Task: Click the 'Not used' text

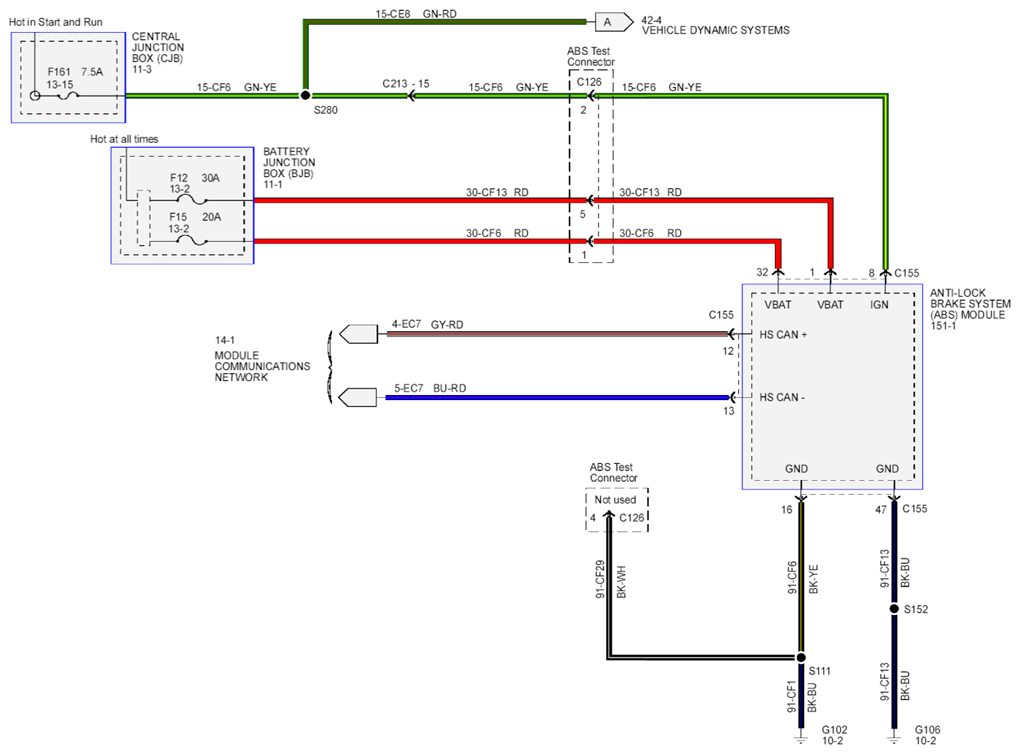Action: [615, 500]
